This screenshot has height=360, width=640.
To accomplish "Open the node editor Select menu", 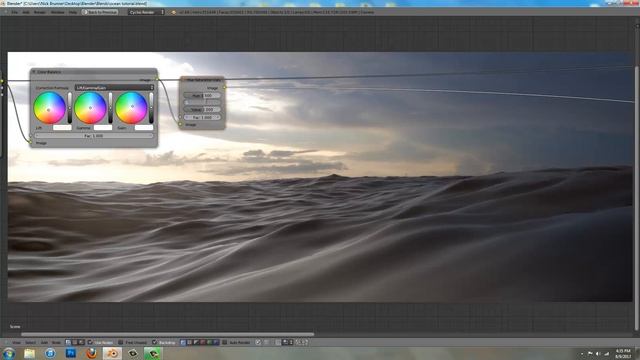I will point(31,342).
